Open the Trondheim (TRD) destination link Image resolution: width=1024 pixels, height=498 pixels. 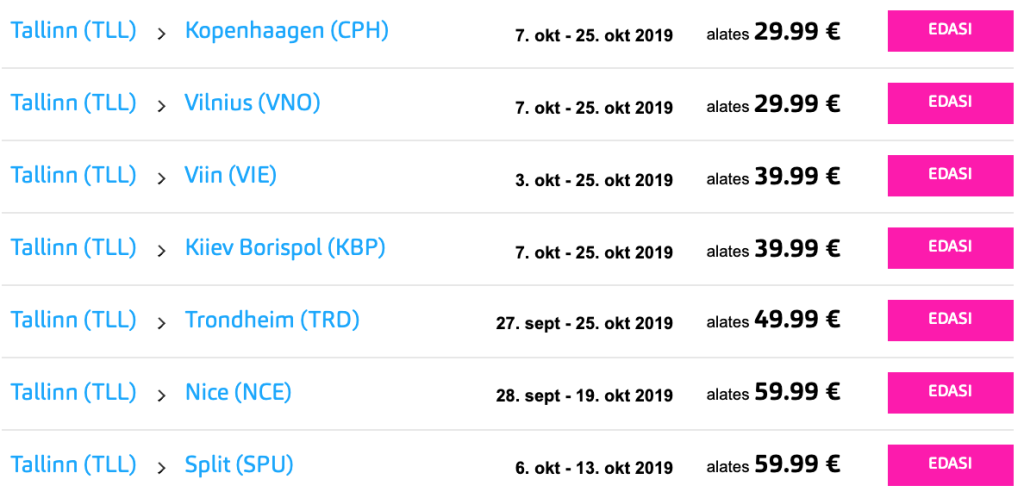tap(272, 320)
